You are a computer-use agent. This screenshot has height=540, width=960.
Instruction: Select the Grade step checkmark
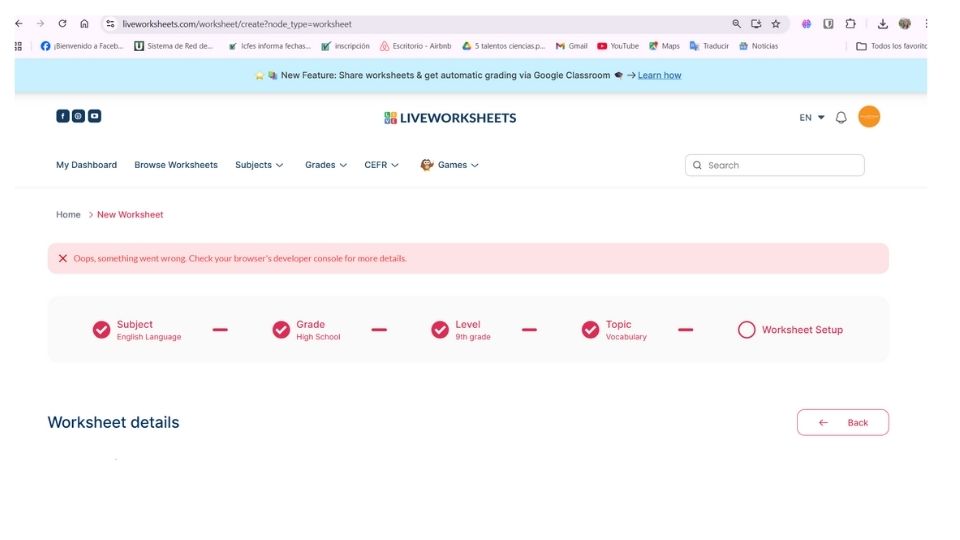[281, 330]
